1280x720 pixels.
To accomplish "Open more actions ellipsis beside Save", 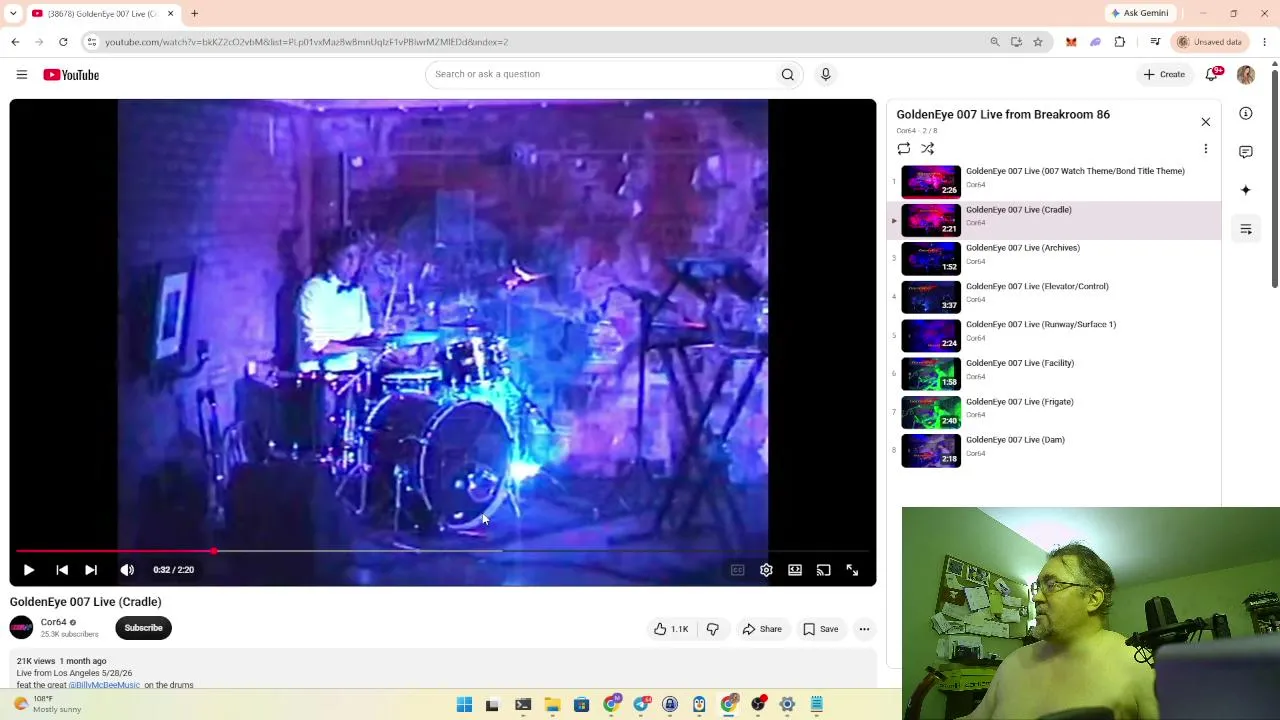I will point(864,629).
